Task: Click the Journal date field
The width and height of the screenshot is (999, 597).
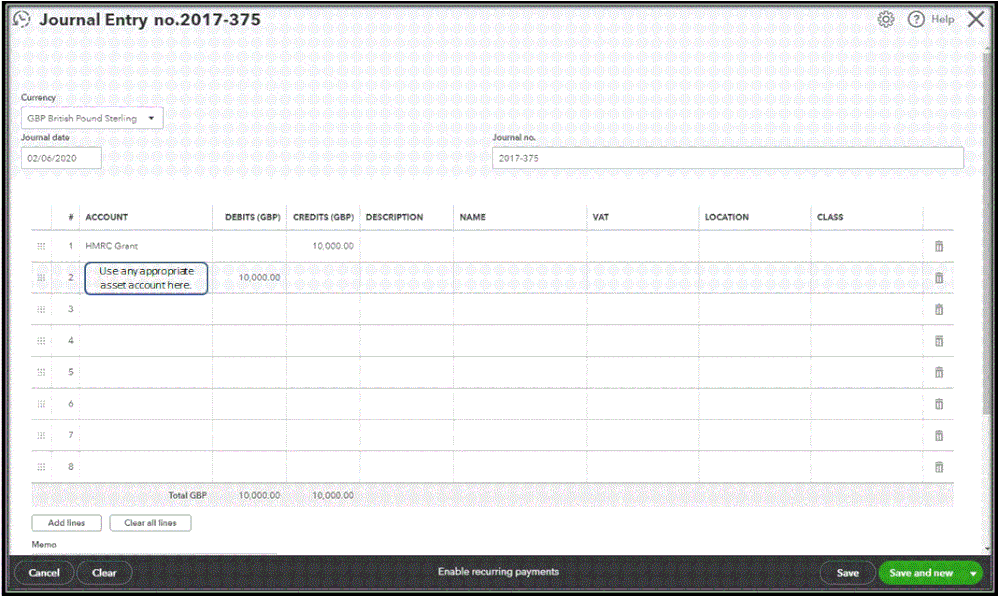Action: click(61, 158)
